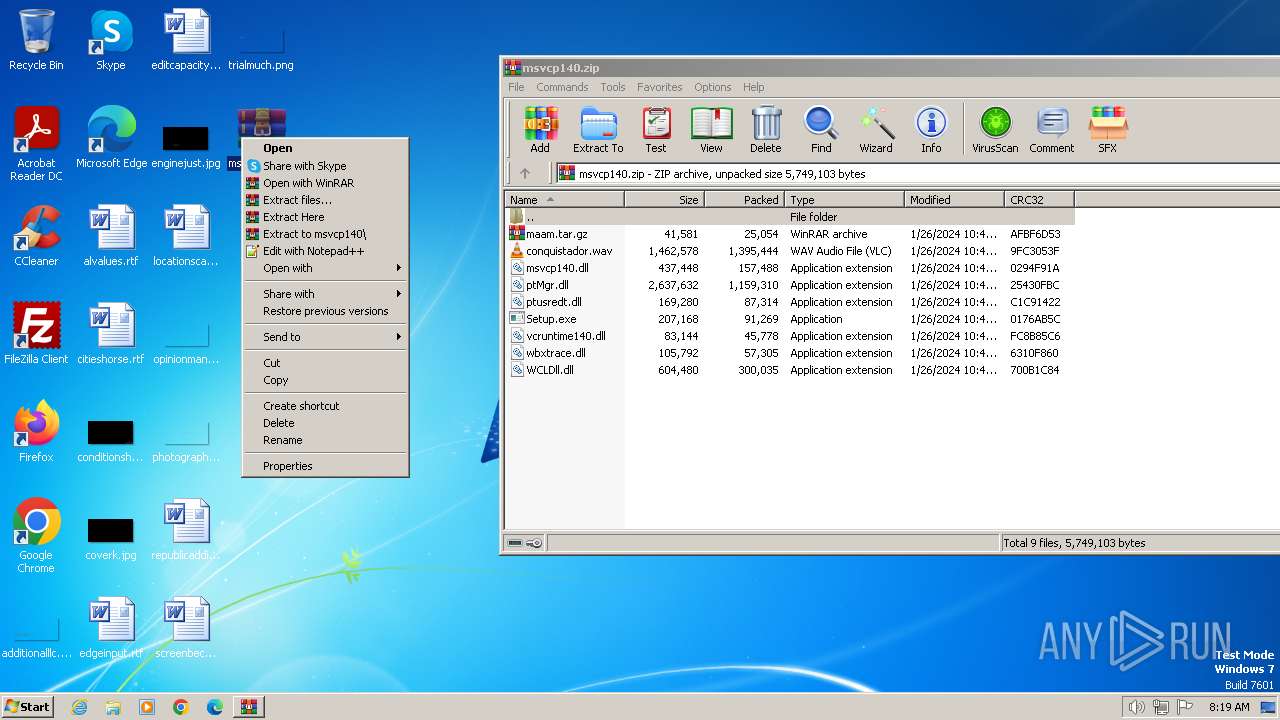Click the Packed column header
This screenshot has width=1280, height=720.
pyautogui.click(x=745, y=200)
